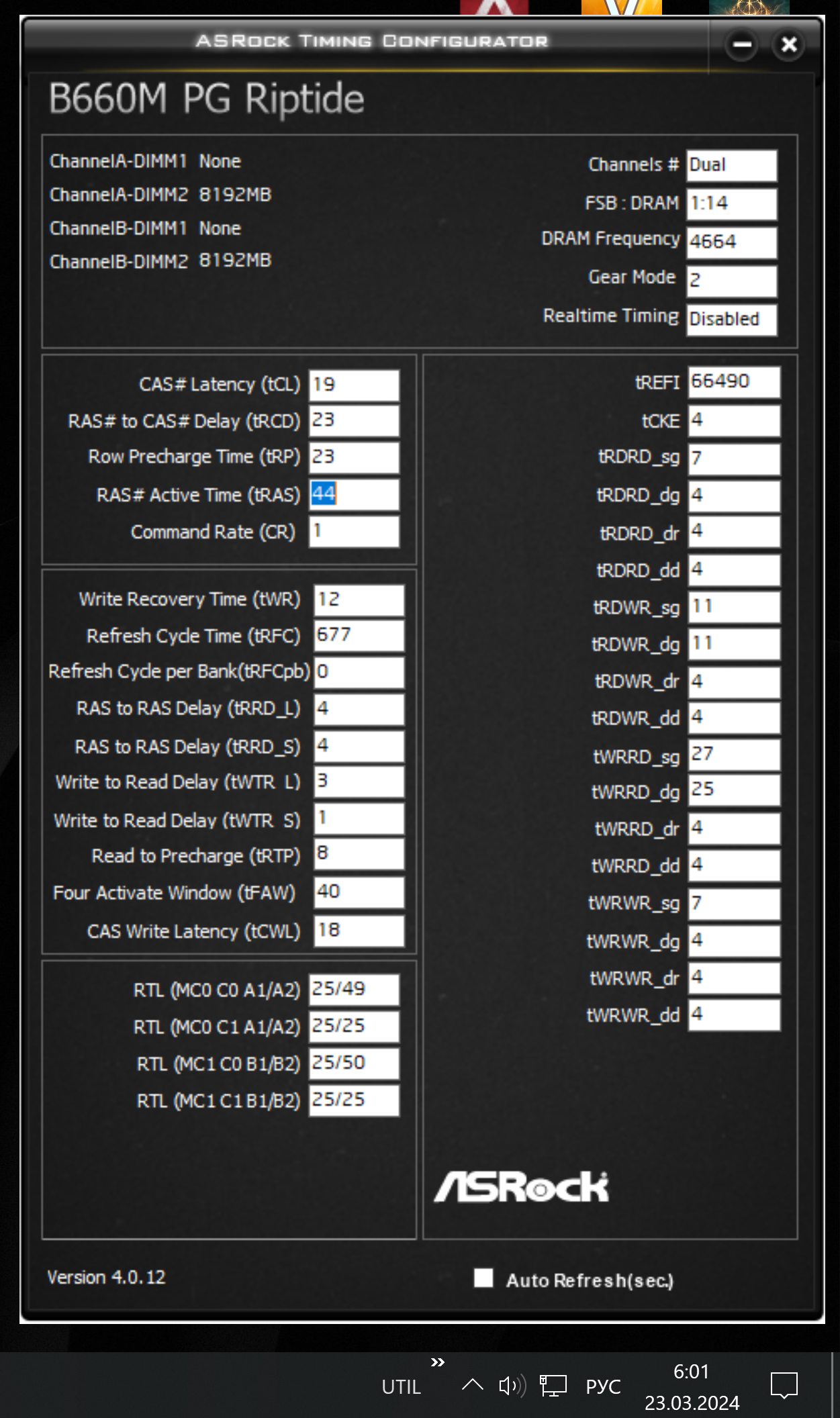Select the tRRD_L value field
The image size is (840, 1418).
359,710
